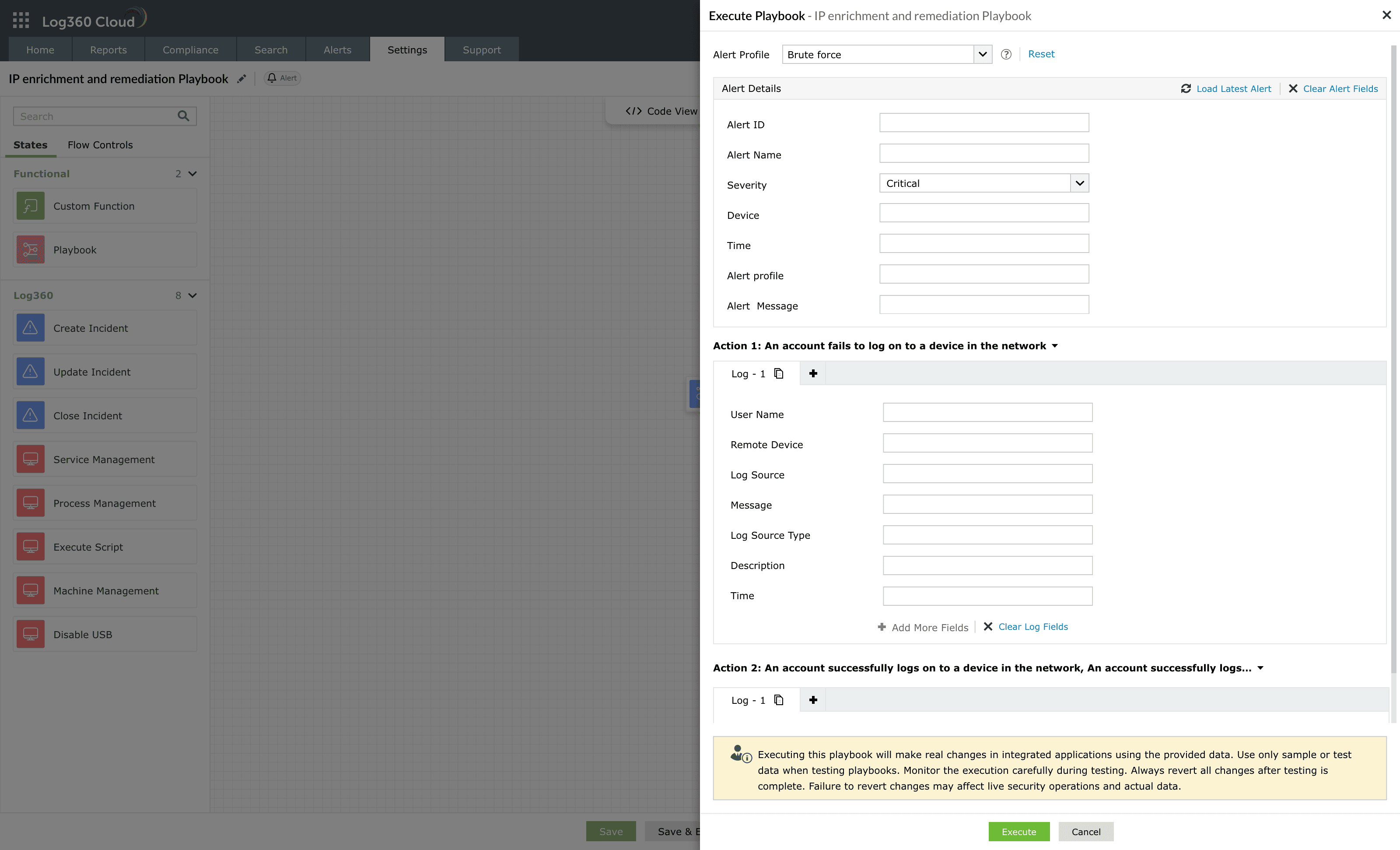The width and height of the screenshot is (1400, 850).
Task: Select the Custom Function state icon
Action: [31, 206]
